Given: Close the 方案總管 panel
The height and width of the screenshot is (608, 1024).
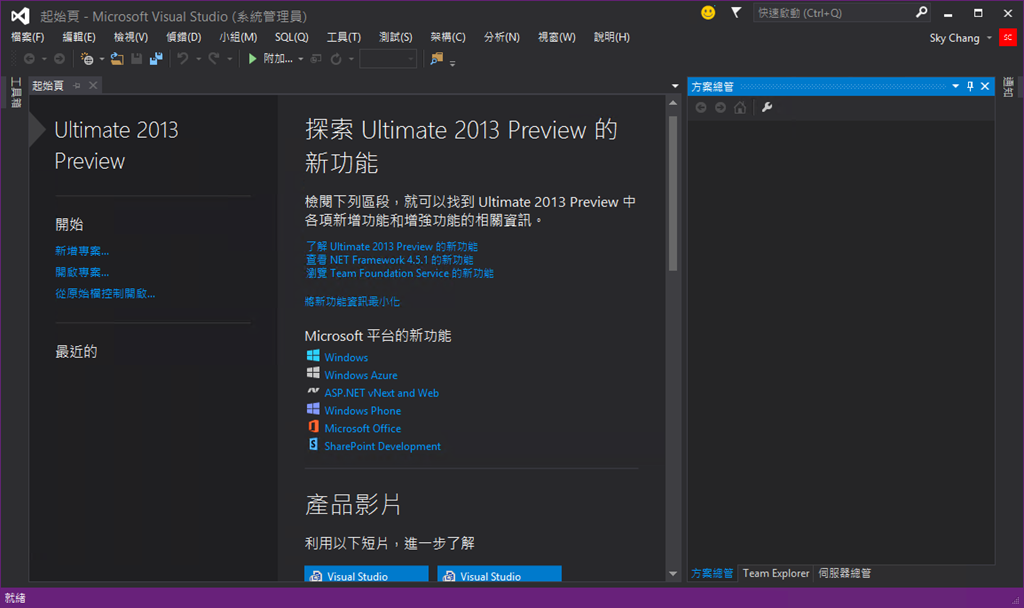Looking at the screenshot, I should point(985,86).
